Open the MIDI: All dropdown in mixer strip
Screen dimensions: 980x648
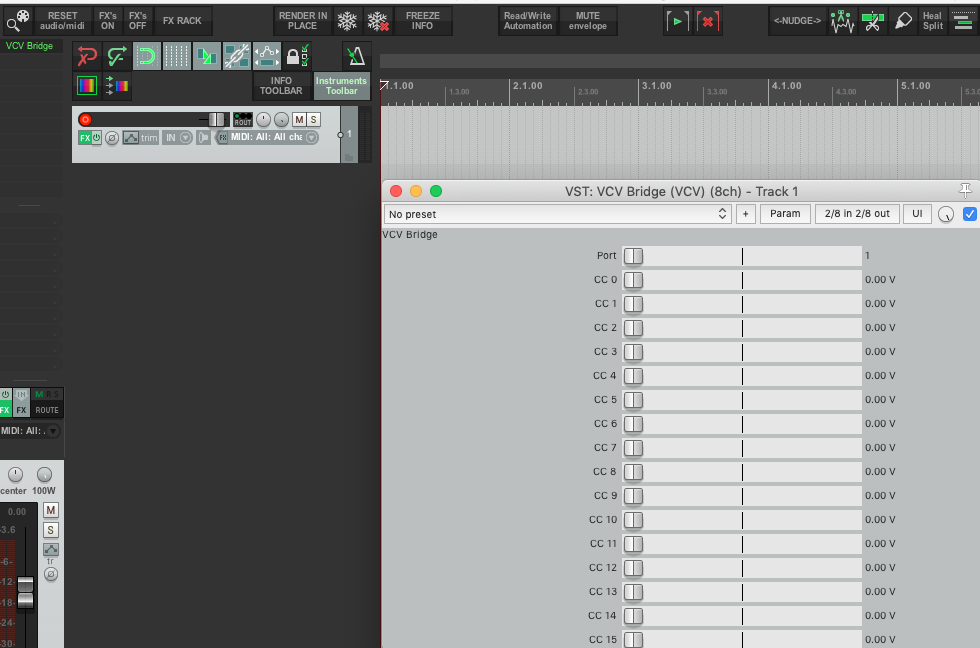coord(30,431)
